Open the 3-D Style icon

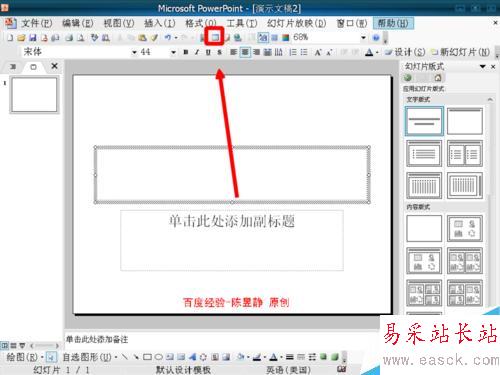(x=335, y=357)
